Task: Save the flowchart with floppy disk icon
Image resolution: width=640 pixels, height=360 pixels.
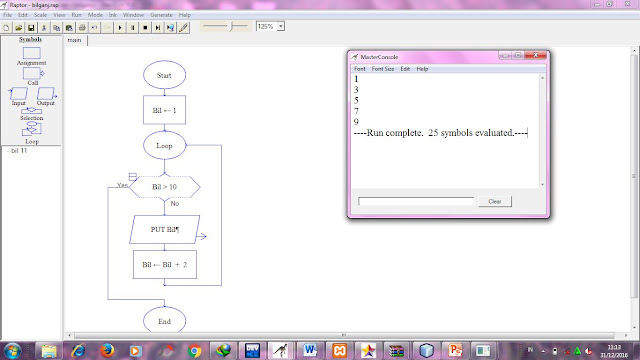Action: 31,28
